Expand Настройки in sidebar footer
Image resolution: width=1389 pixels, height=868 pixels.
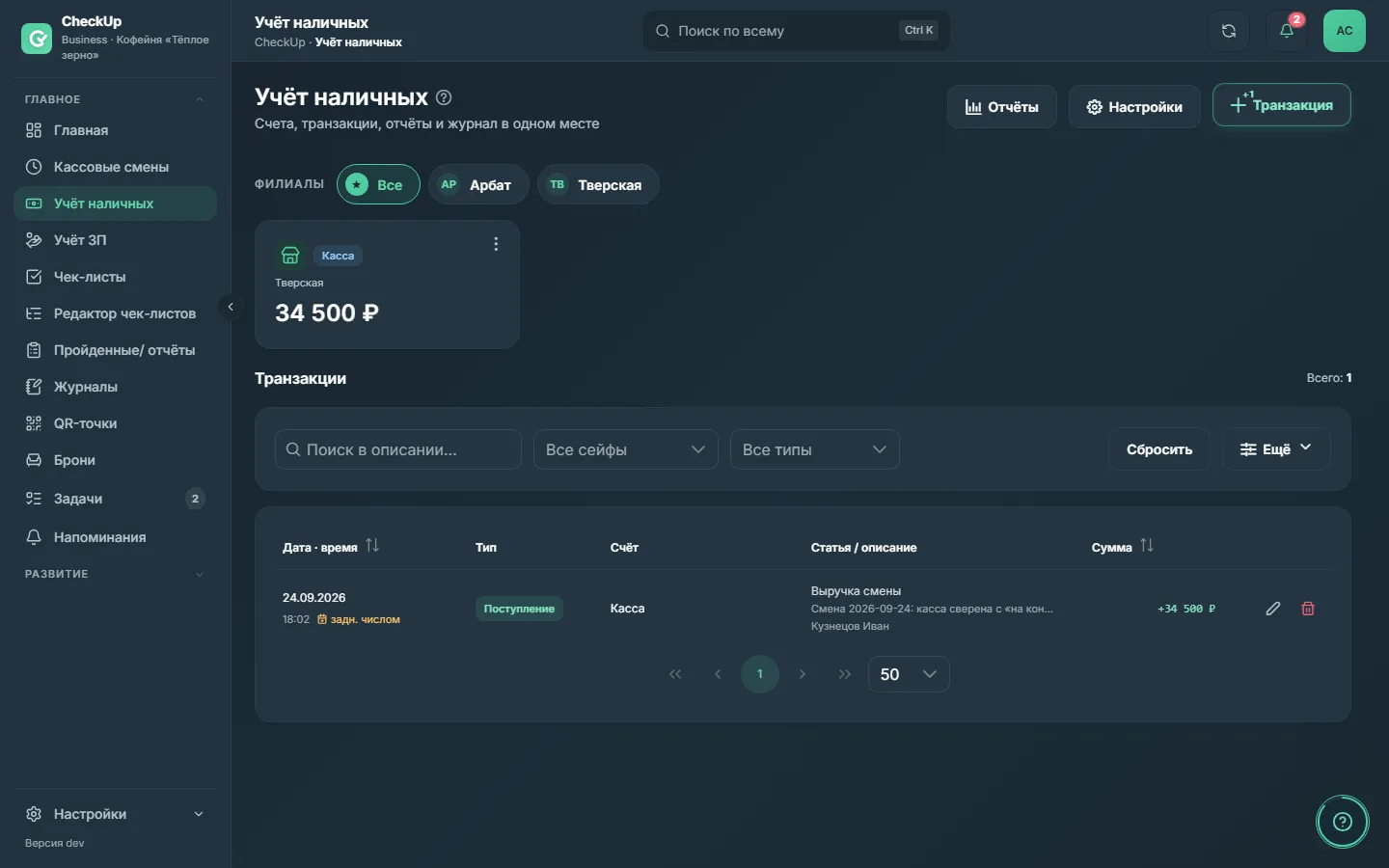tap(115, 814)
